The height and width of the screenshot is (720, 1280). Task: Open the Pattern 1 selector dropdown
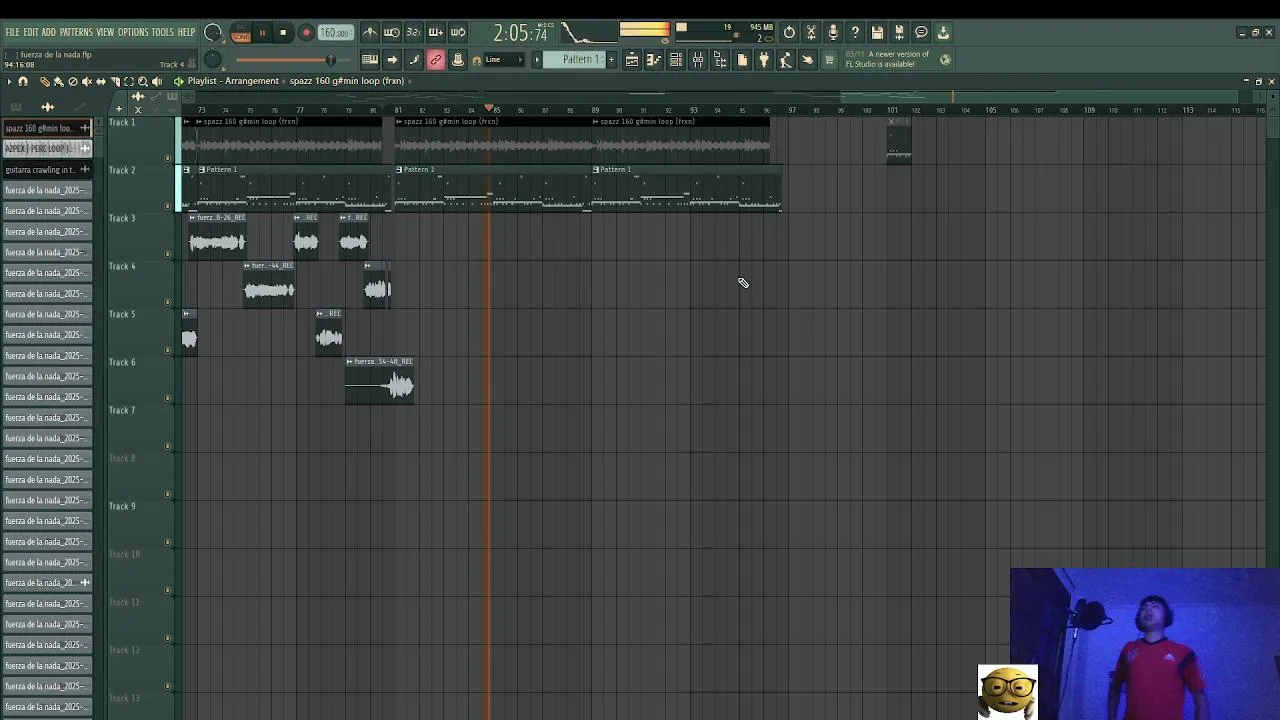coord(575,60)
